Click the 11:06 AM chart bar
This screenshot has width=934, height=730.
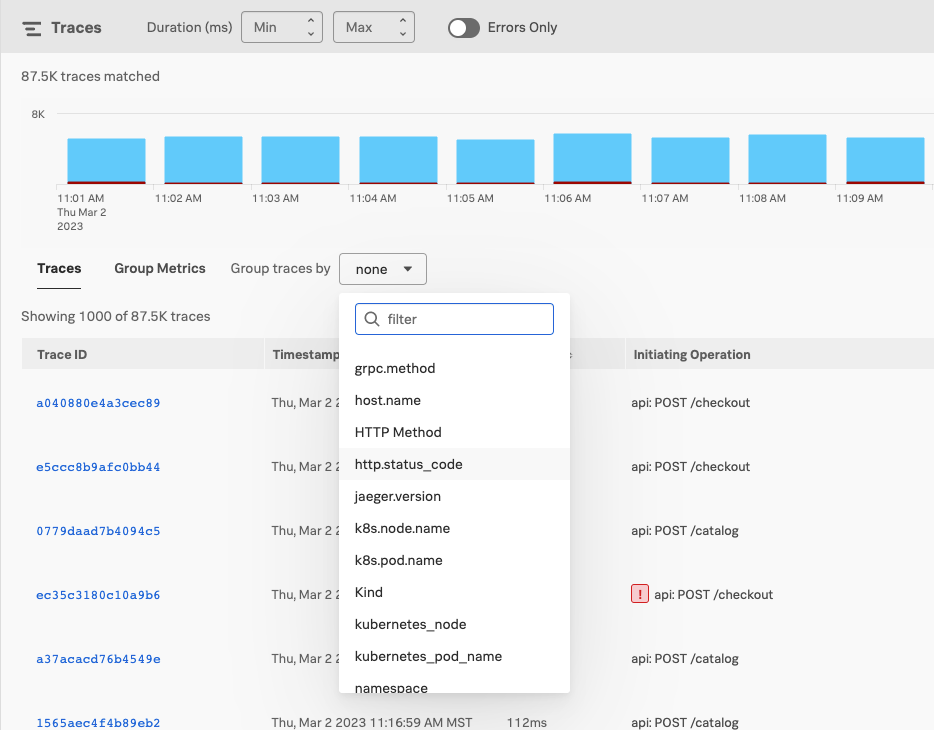(593, 158)
